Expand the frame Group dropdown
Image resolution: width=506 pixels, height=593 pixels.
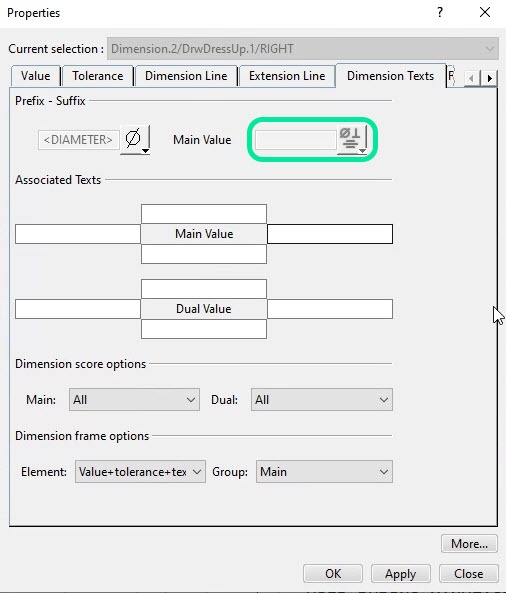[x=324, y=472]
